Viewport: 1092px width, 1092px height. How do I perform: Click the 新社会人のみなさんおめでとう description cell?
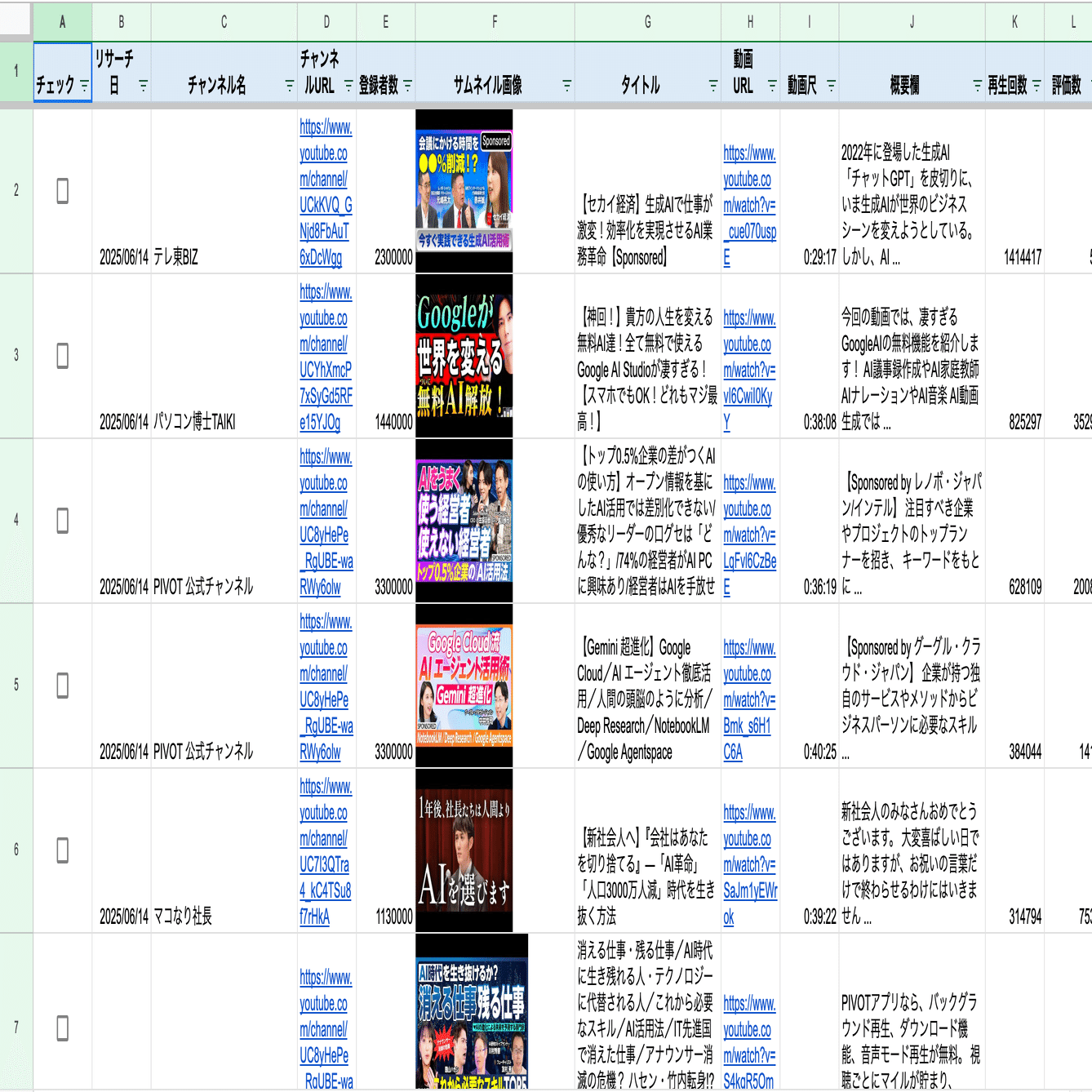click(912, 850)
